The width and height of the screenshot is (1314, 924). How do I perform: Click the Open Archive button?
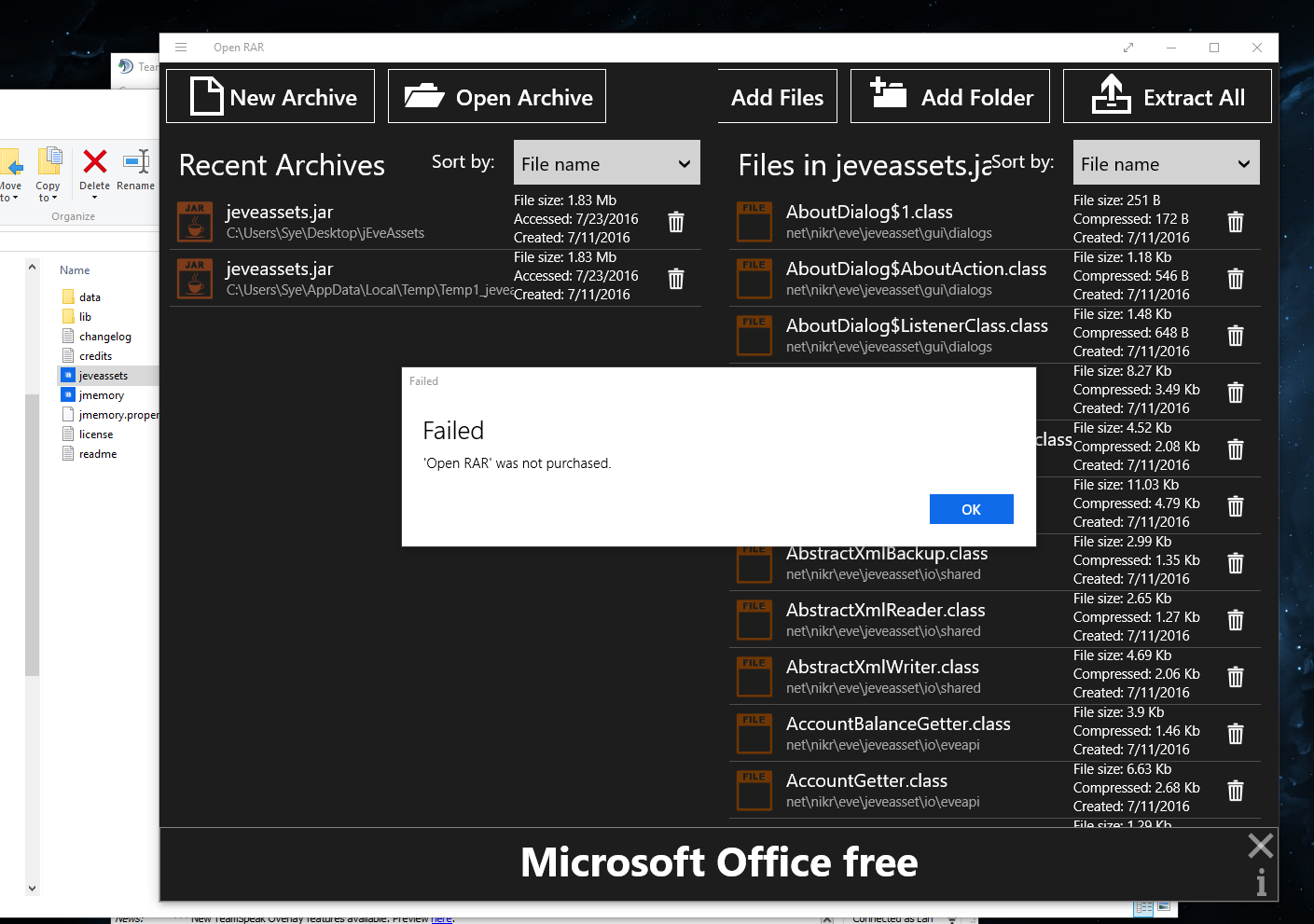coord(497,96)
